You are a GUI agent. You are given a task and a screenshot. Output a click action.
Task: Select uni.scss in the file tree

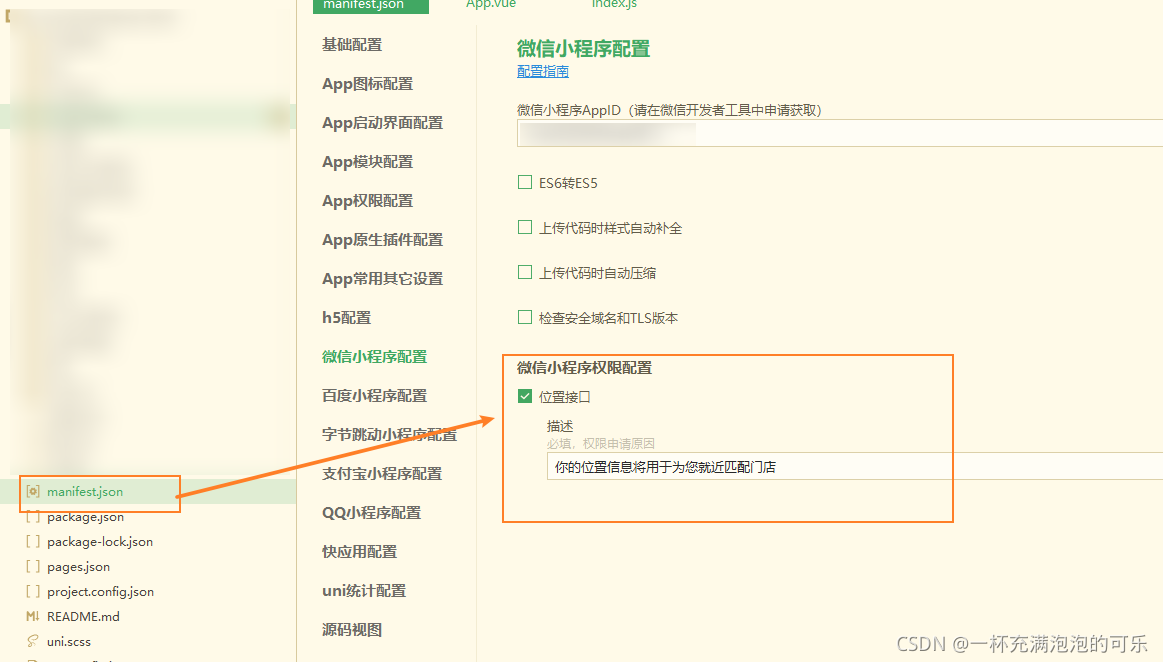tap(69, 641)
